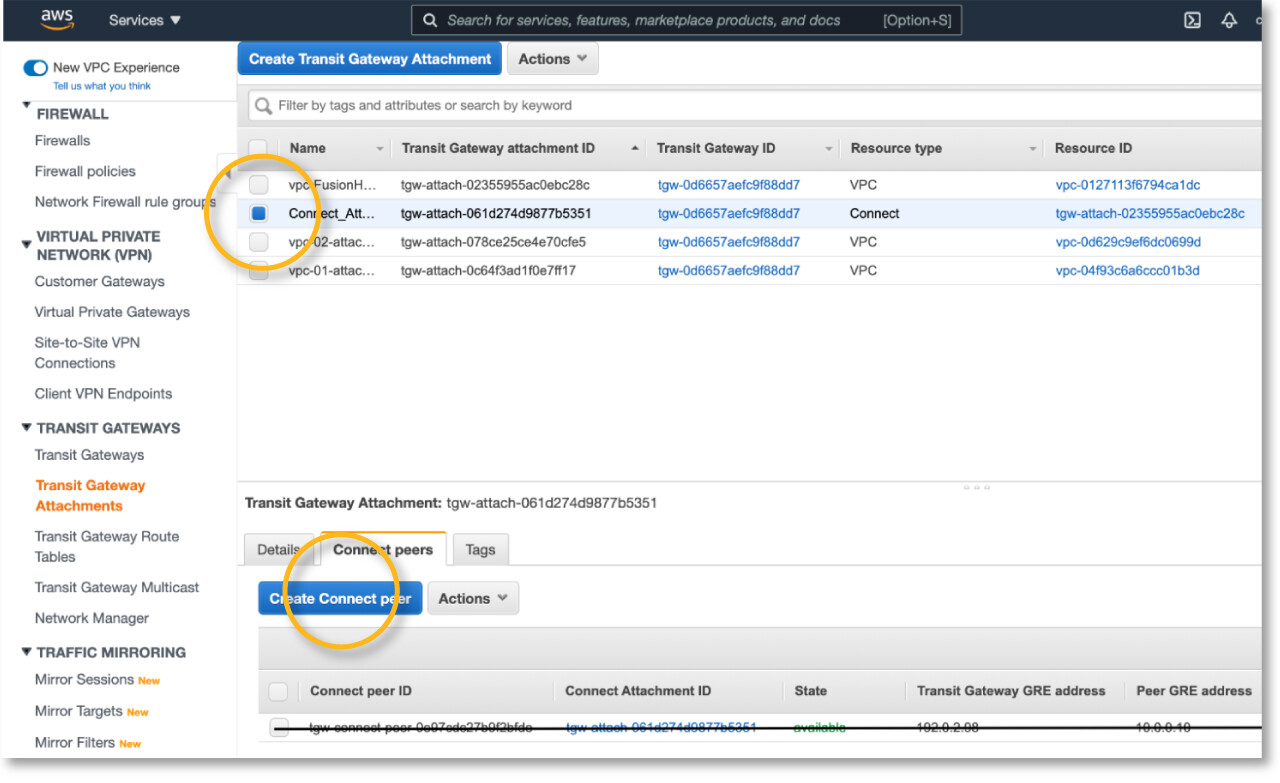This screenshot has height=783, width=1280.
Task: Check the vpc-01-attac row checkbox
Action: pos(259,270)
